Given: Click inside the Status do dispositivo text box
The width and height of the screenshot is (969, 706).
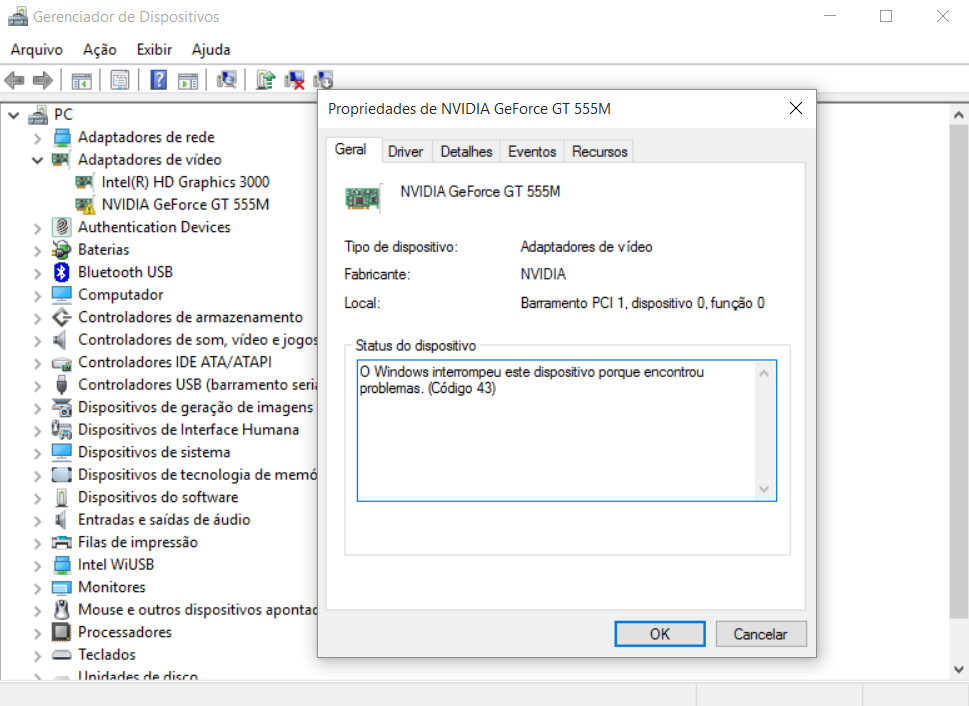Looking at the screenshot, I should [x=566, y=430].
